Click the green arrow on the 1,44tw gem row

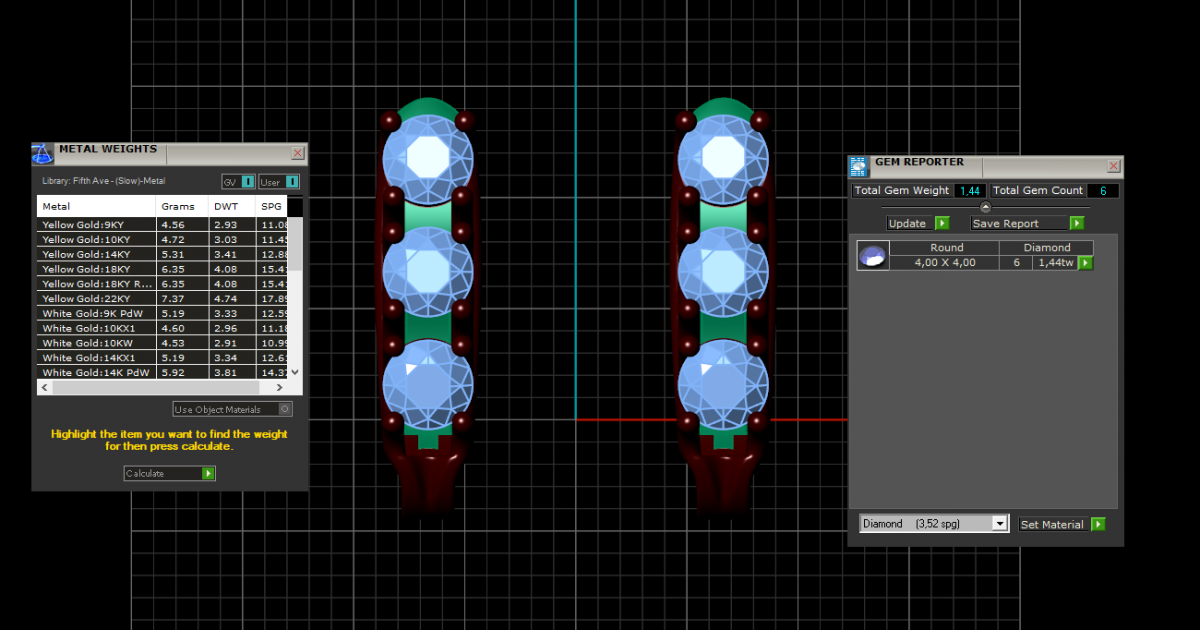pyautogui.click(x=1085, y=263)
